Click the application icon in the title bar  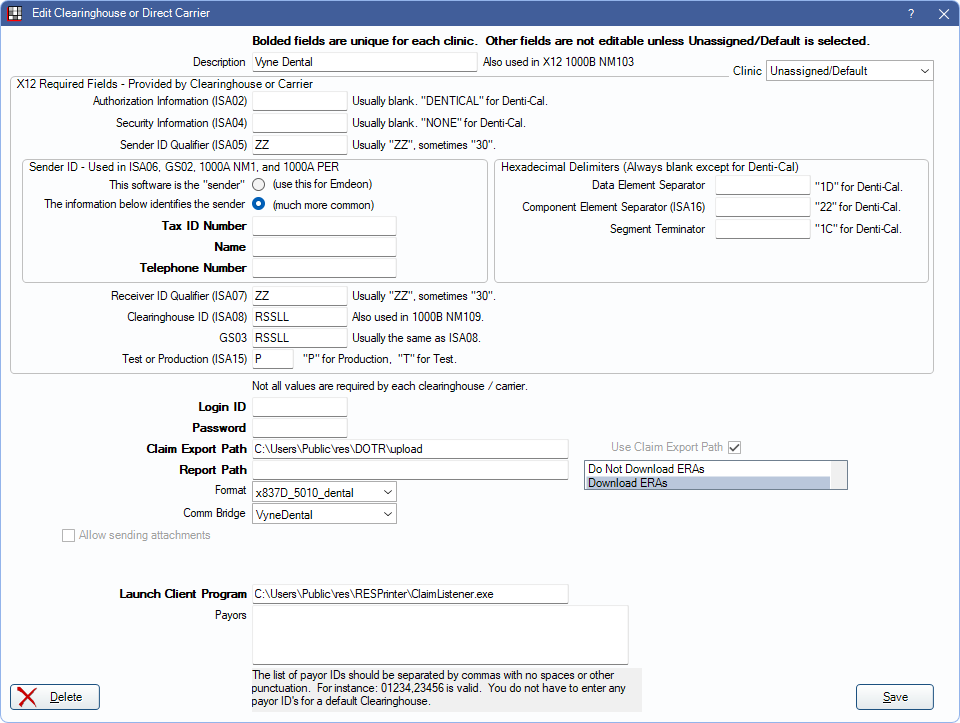pyautogui.click(x=14, y=13)
